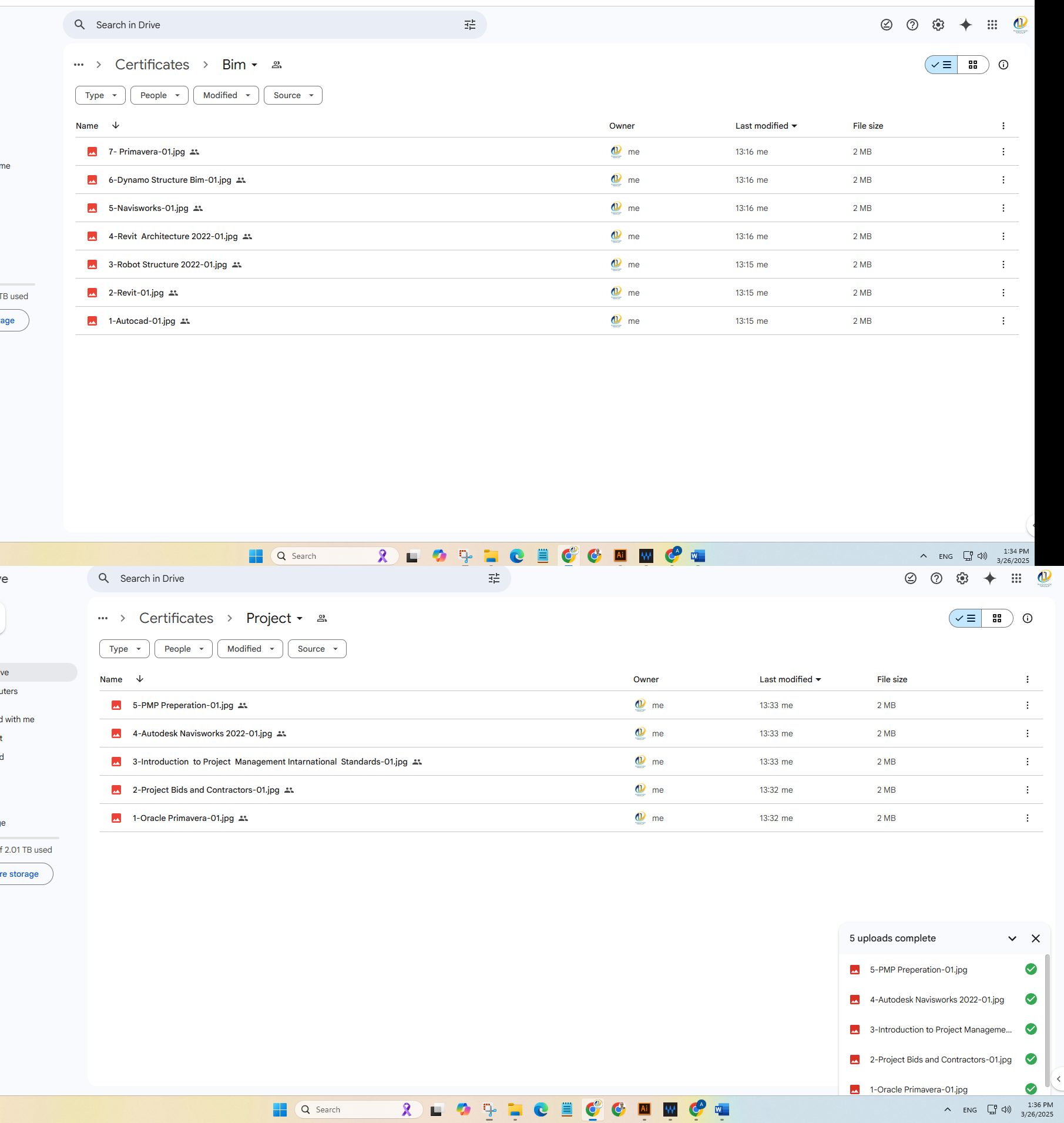Open Help icon in Project window
The width and height of the screenshot is (1064, 1123).
[x=937, y=578]
